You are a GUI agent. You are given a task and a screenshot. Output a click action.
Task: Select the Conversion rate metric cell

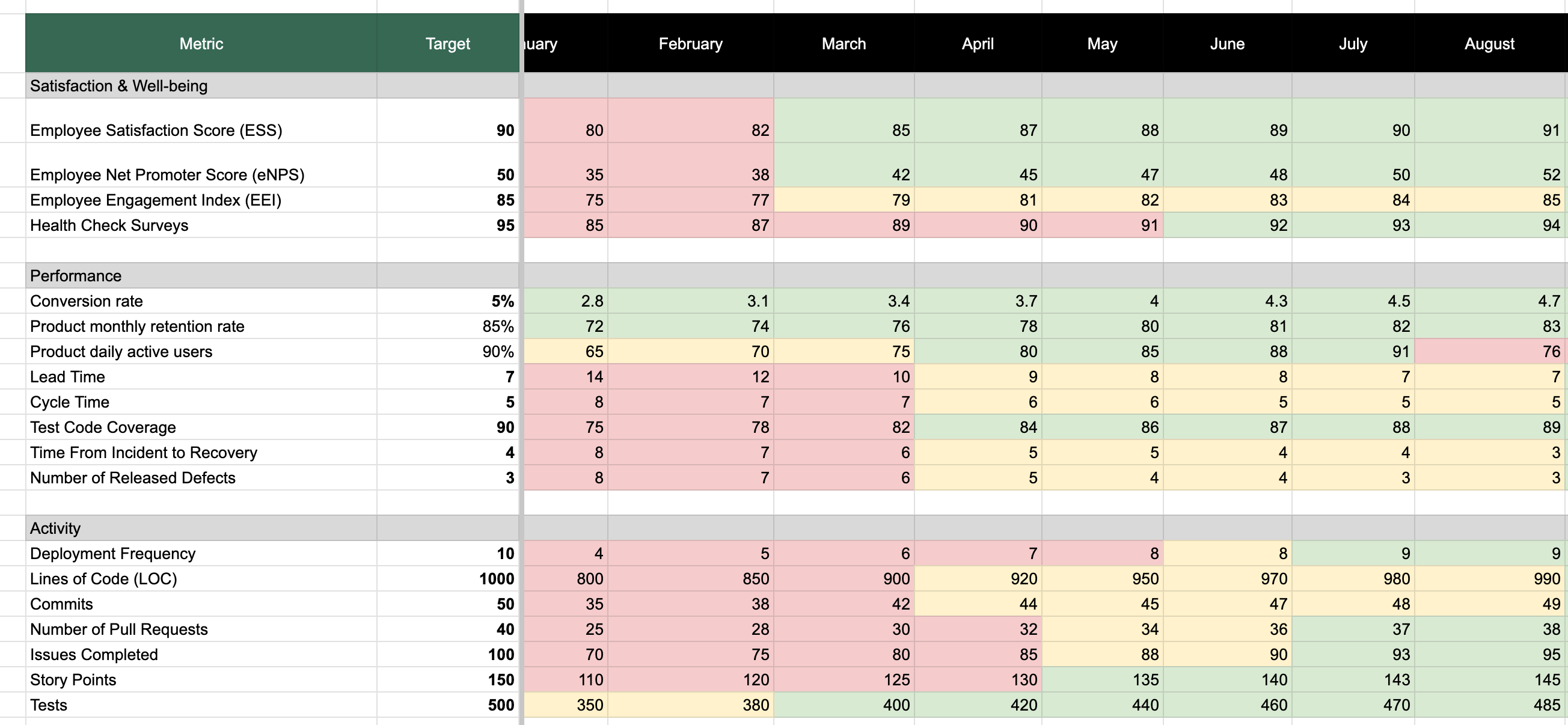coord(201,301)
